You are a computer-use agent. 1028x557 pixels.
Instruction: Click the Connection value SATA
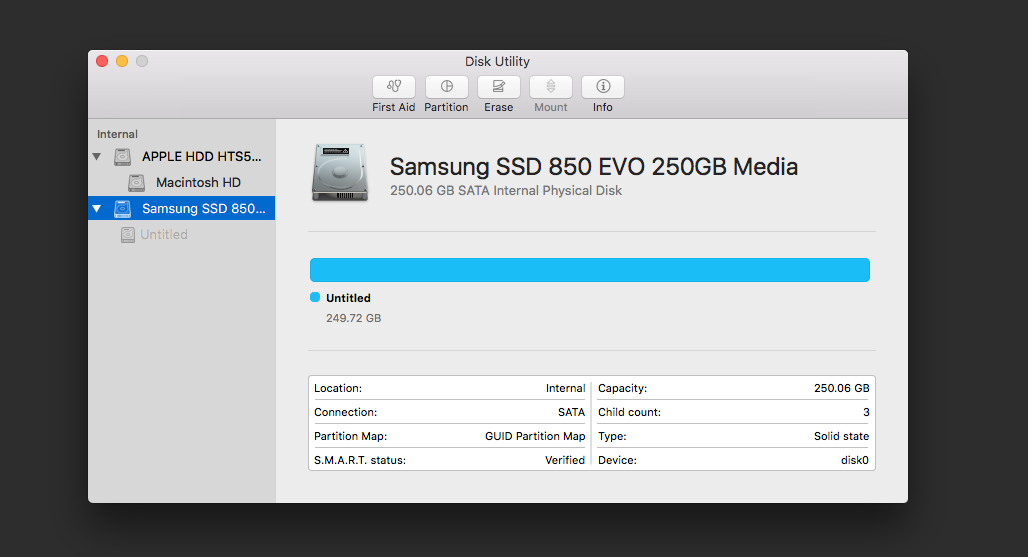(571, 412)
